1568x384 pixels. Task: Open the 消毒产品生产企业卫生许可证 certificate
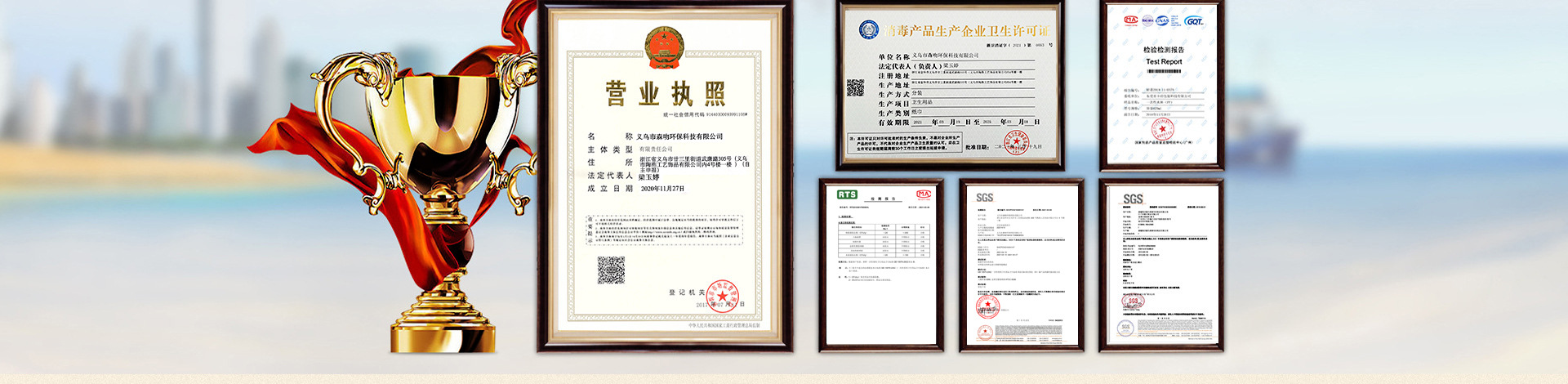click(951, 85)
